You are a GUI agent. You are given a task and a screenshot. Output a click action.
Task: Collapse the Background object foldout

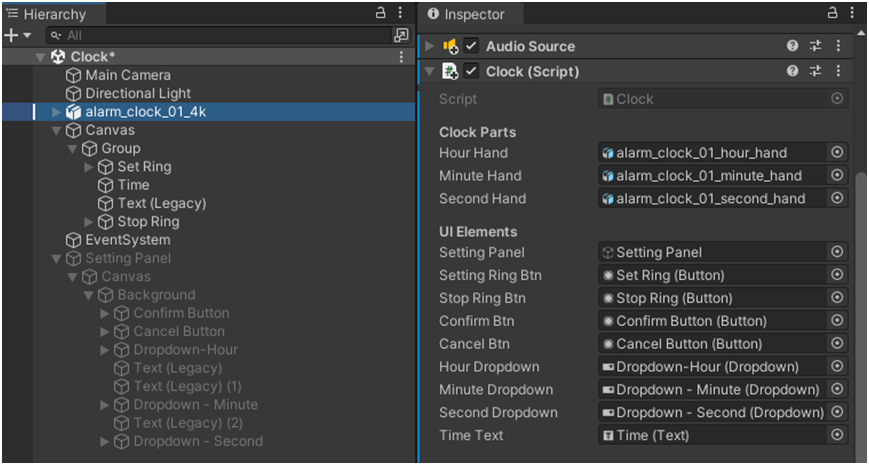pyautogui.click(x=88, y=295)
